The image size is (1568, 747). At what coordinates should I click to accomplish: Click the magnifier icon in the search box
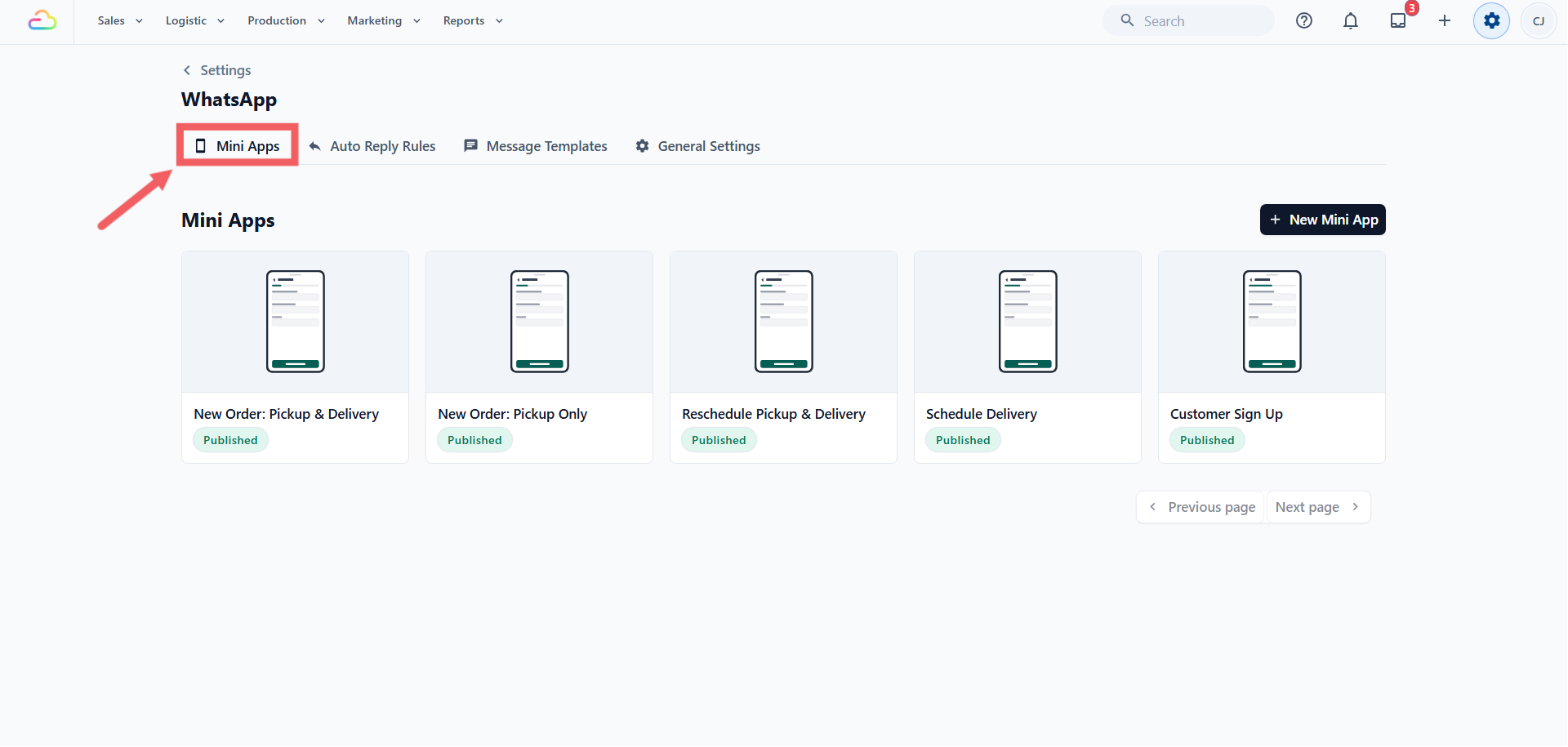pyautogui.click(x=1127, y=20)
